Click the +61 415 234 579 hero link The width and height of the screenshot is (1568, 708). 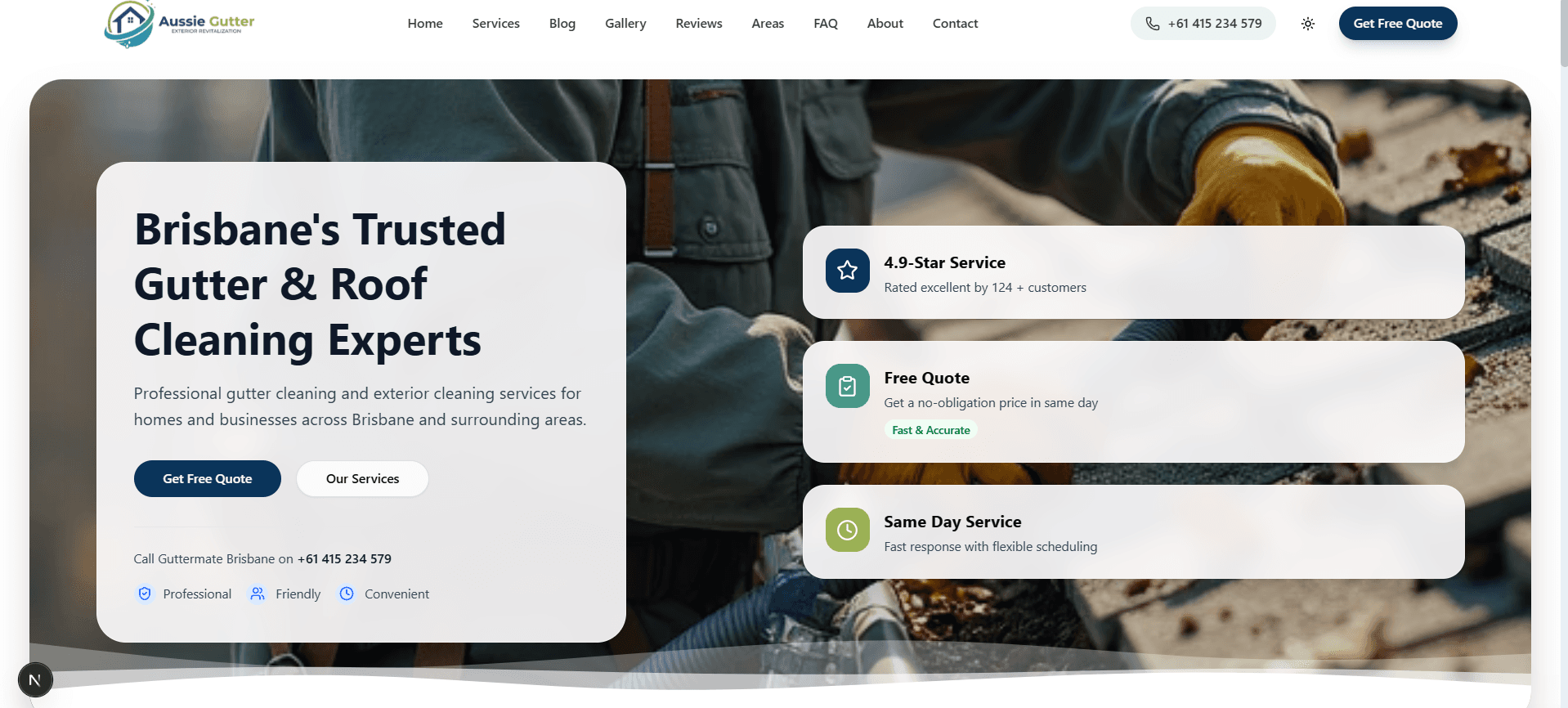point(344,559)
